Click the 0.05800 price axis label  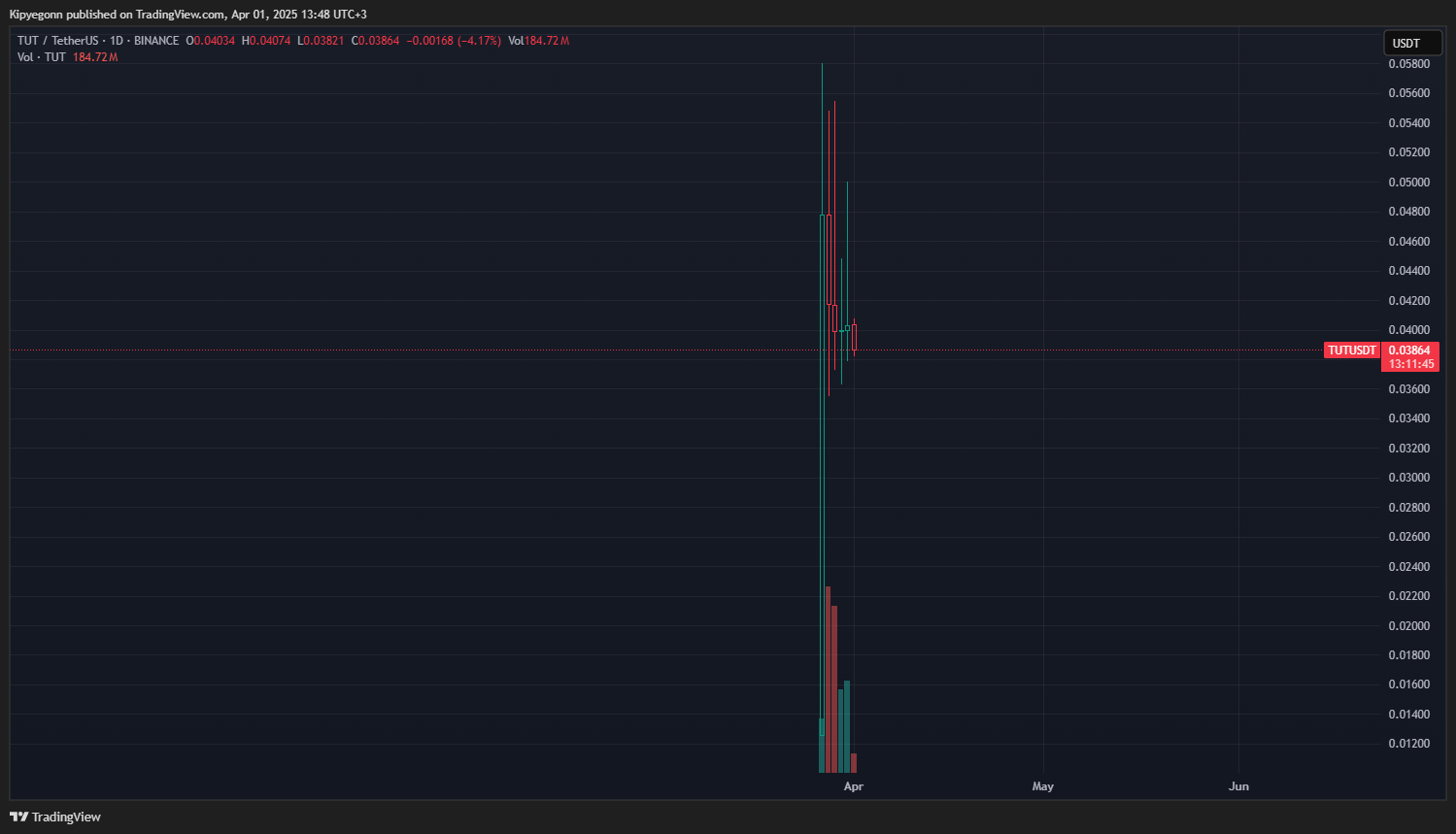1408,64
